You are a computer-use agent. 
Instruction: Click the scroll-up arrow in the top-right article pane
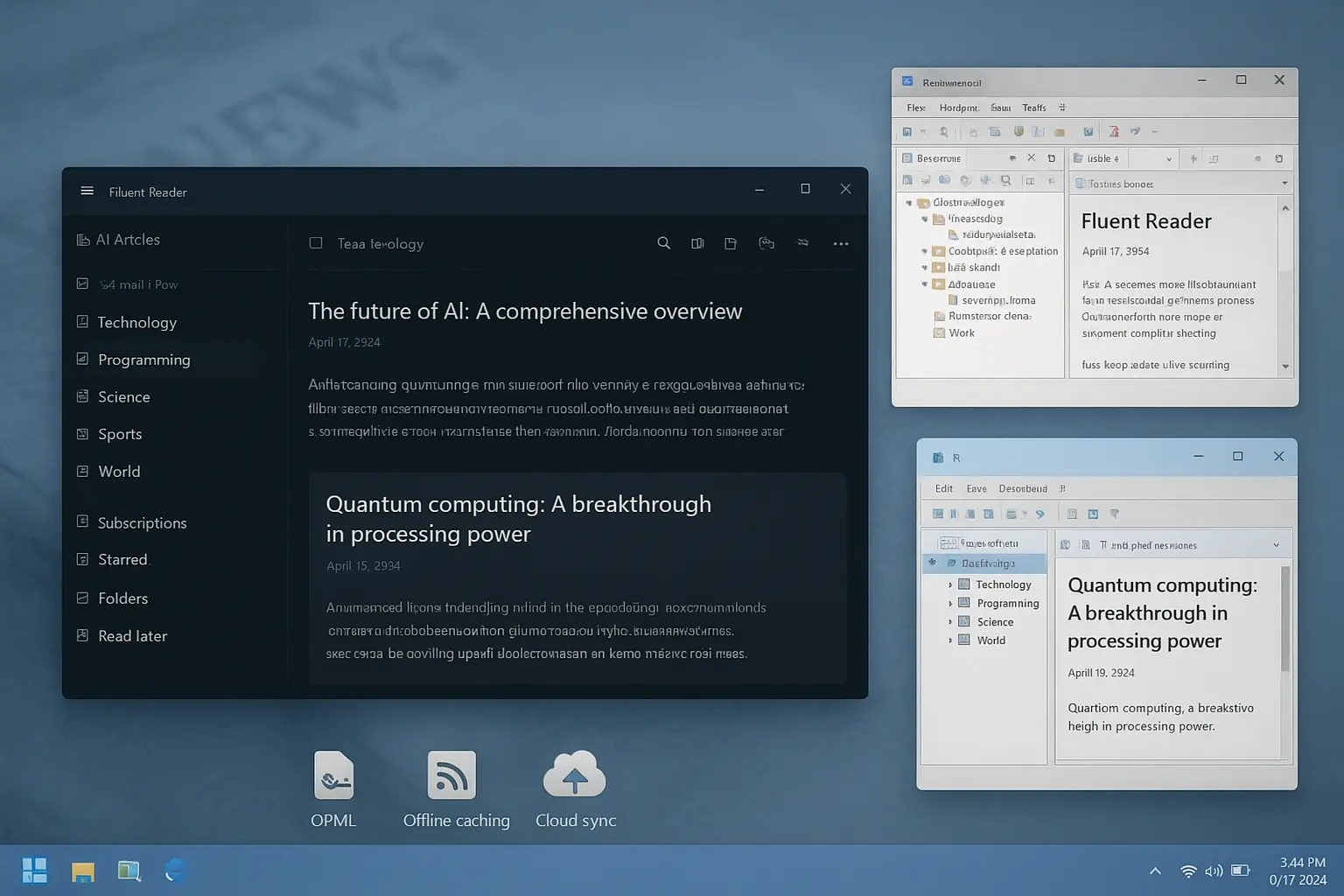tap(1285, 207)
